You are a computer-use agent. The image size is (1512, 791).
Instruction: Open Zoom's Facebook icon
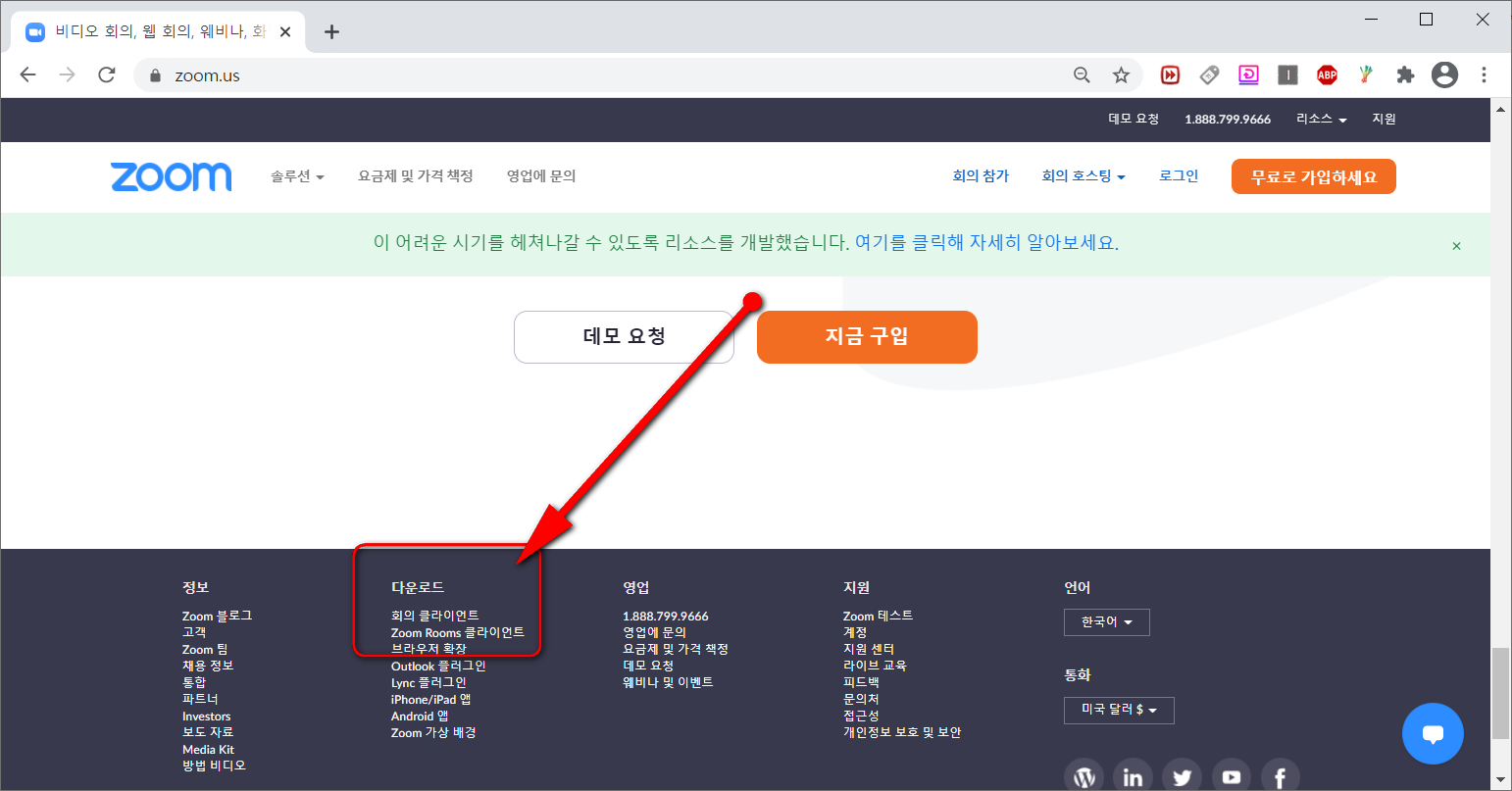tap(1280, 777)
